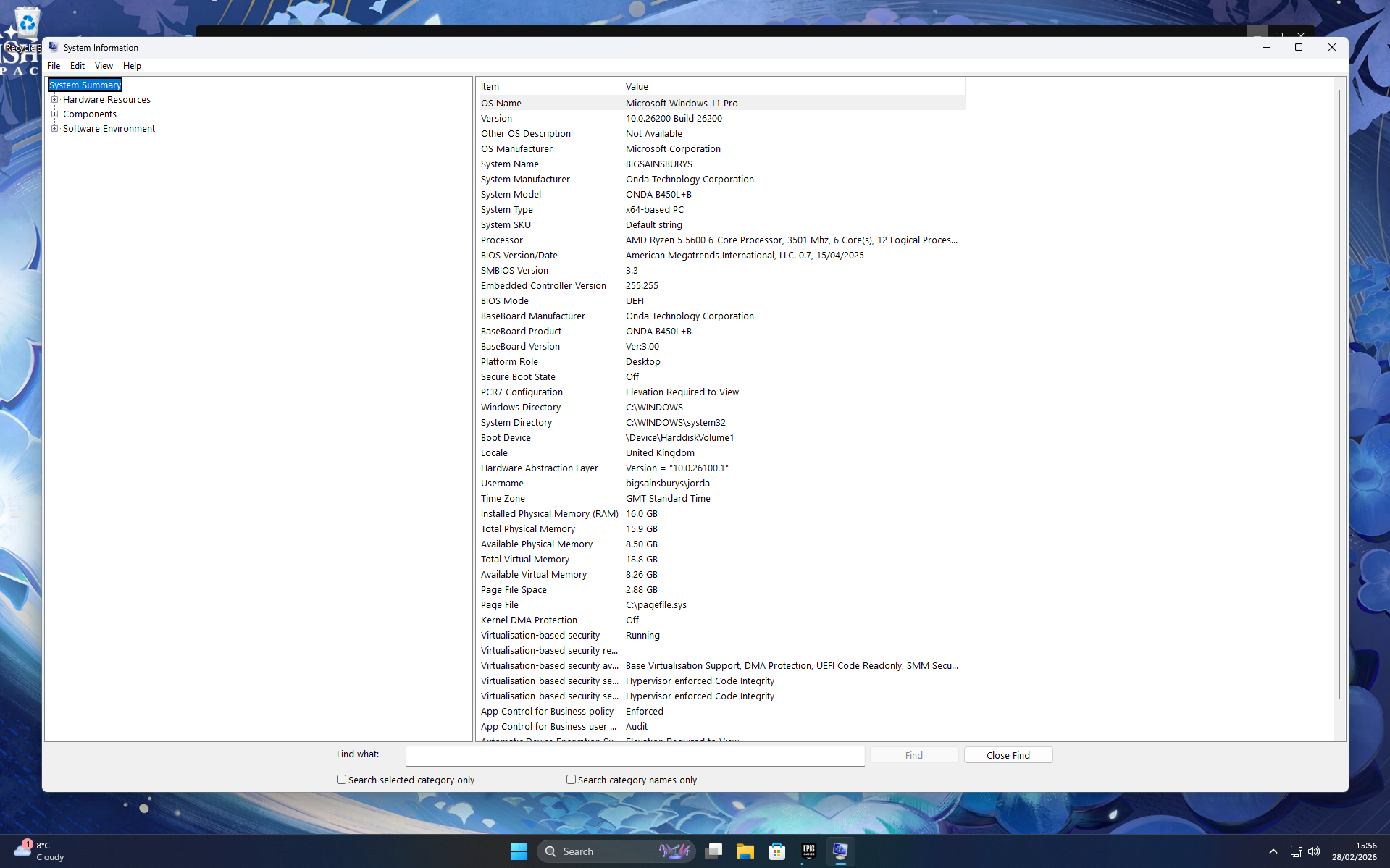Image resolution: width=1390 pixels, height=868 pixels.
Task: Select the BIOS Version/Date row
Action: [x=721, y=256]
